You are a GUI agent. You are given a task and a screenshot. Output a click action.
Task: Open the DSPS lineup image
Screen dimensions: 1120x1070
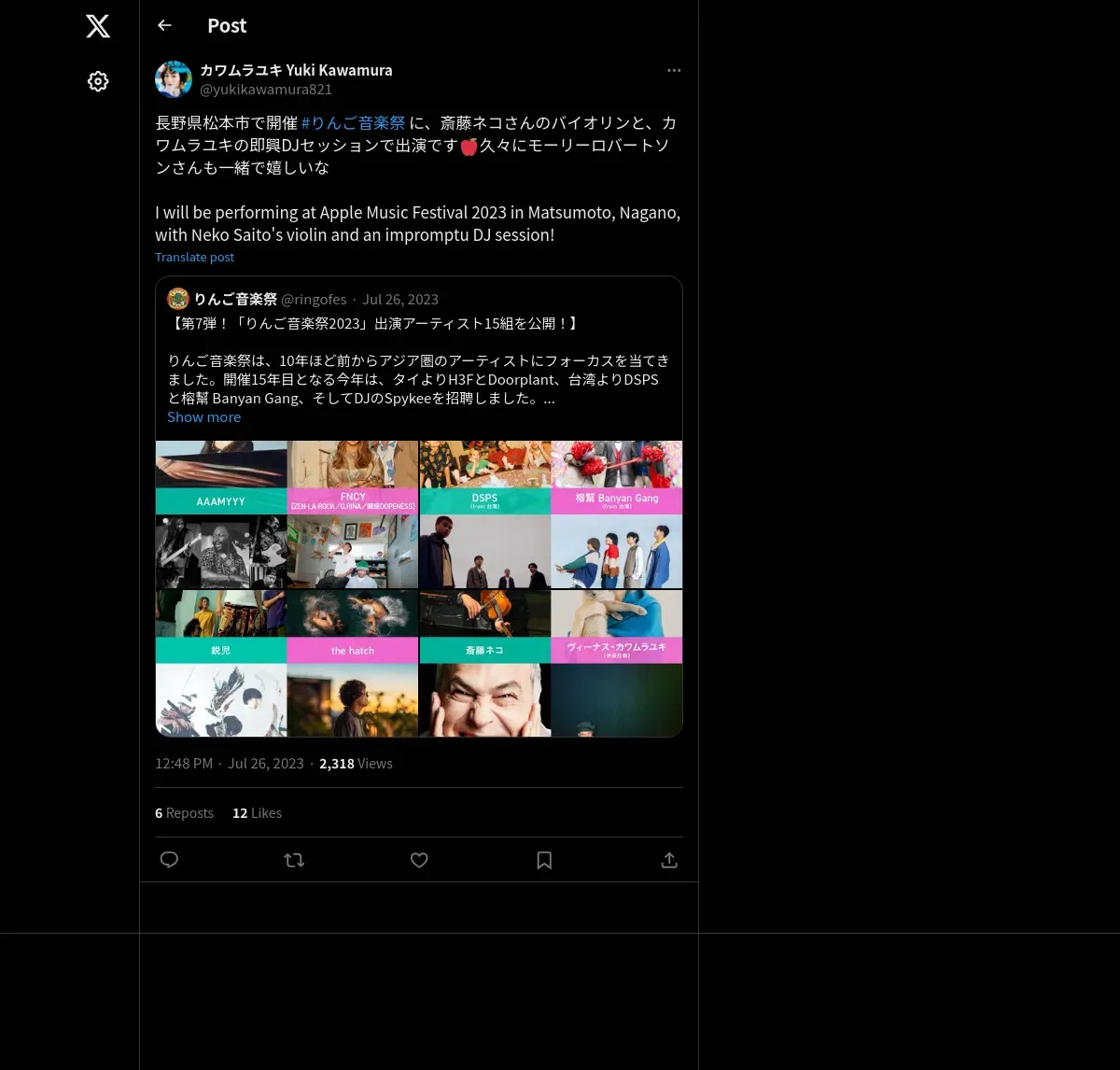pyautogui.click(x=551, y=514)
